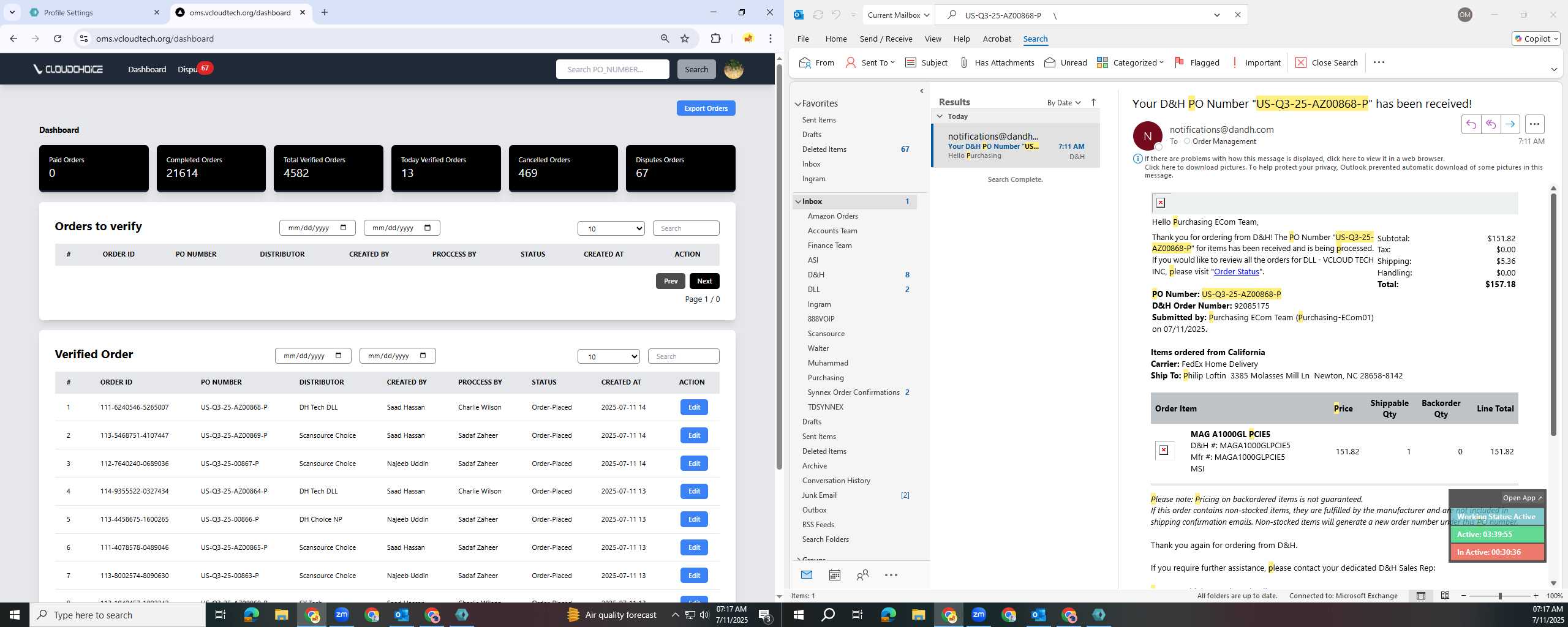The image size is (1568, 627).
Task: Click the CloudChoice logo
Action: (x=68, y=69)
